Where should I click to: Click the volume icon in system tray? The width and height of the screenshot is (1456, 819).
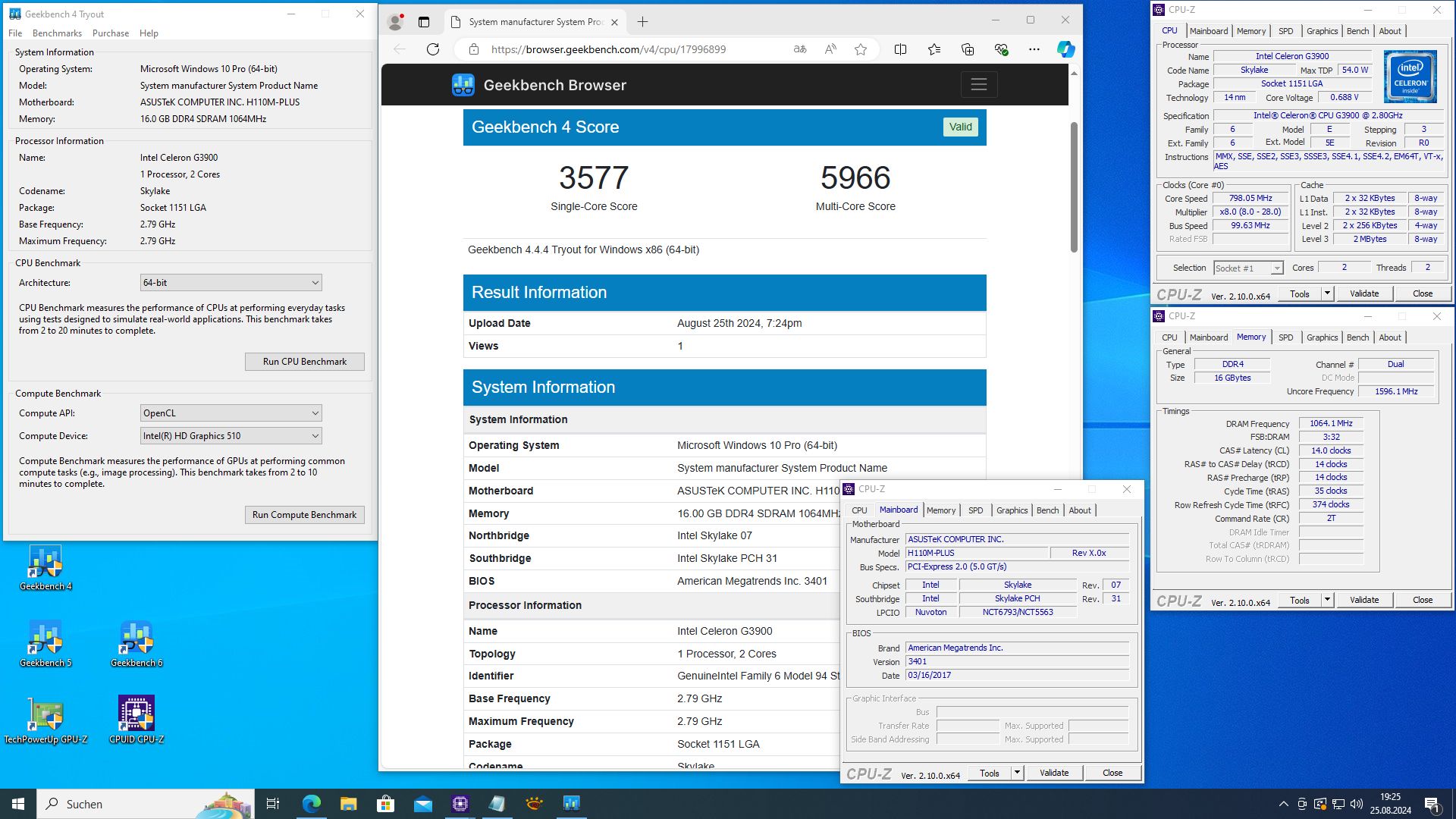click(1357, 804)
